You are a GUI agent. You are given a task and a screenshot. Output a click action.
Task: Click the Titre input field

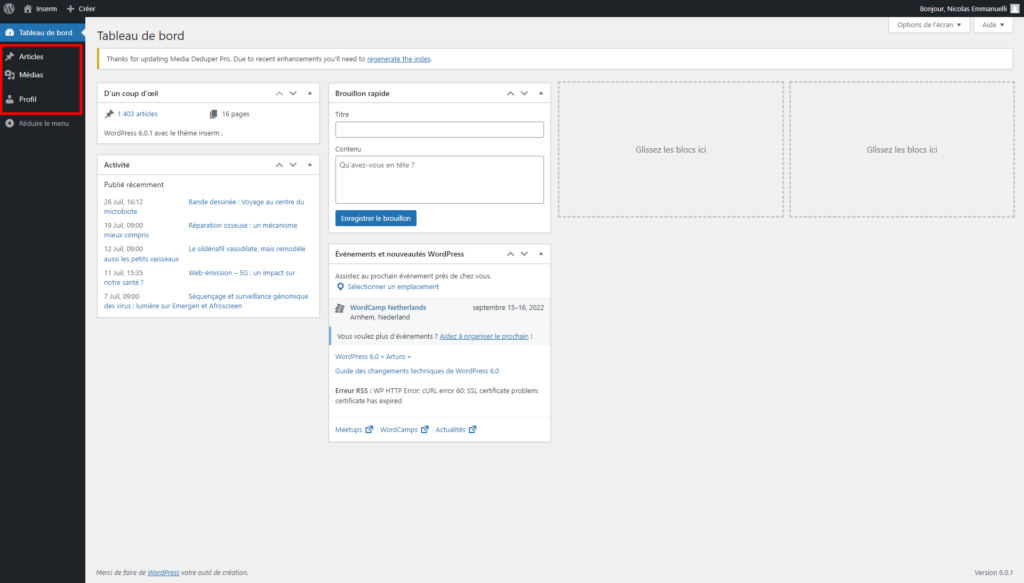(439, 130)
